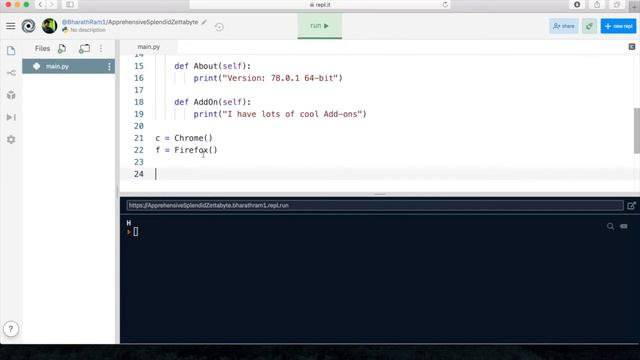This screenshot has width=640, height=360.
Task: Go back in Safari
Action: [40, 4]
